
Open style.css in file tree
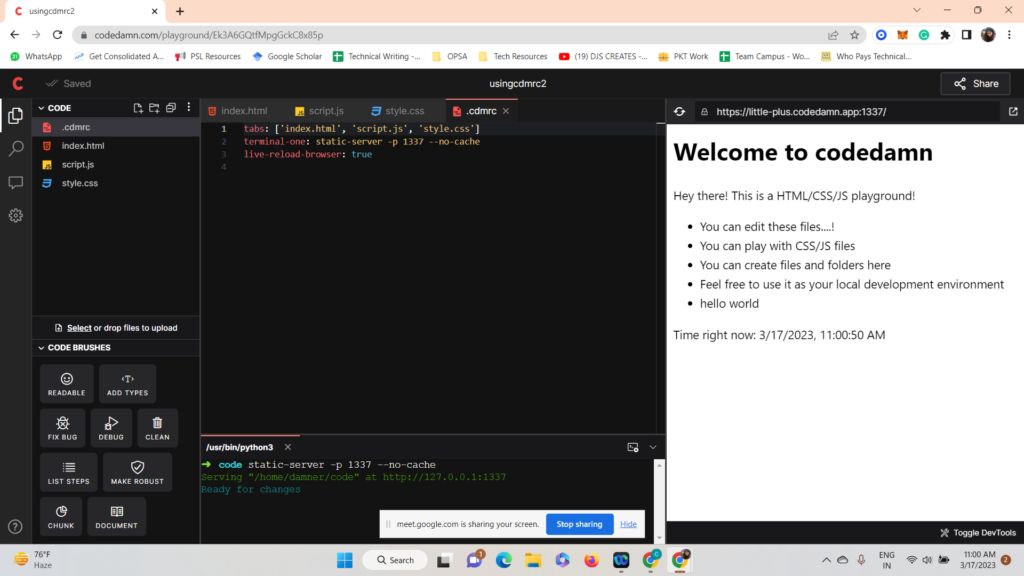(116, 184)
